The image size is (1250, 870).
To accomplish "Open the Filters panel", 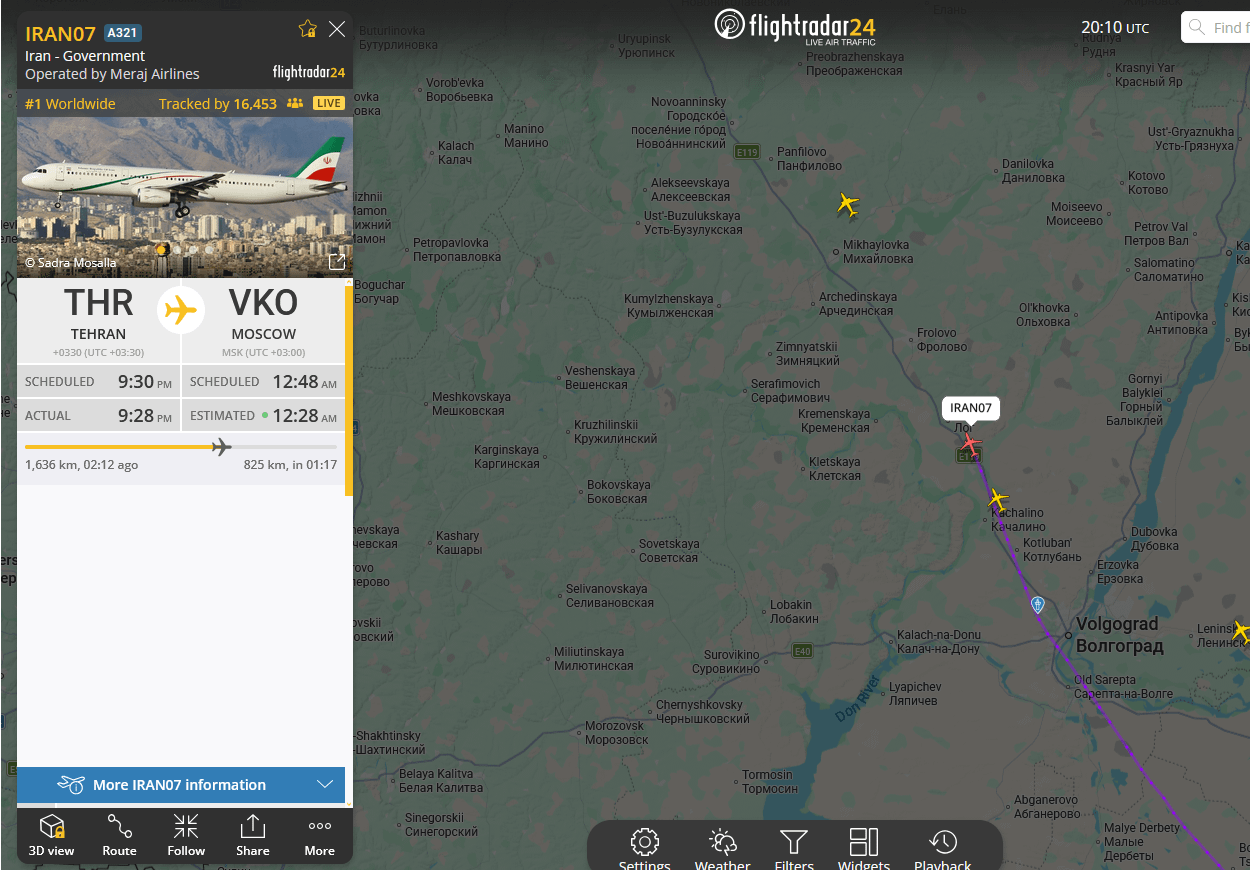I will pos(794,848).
